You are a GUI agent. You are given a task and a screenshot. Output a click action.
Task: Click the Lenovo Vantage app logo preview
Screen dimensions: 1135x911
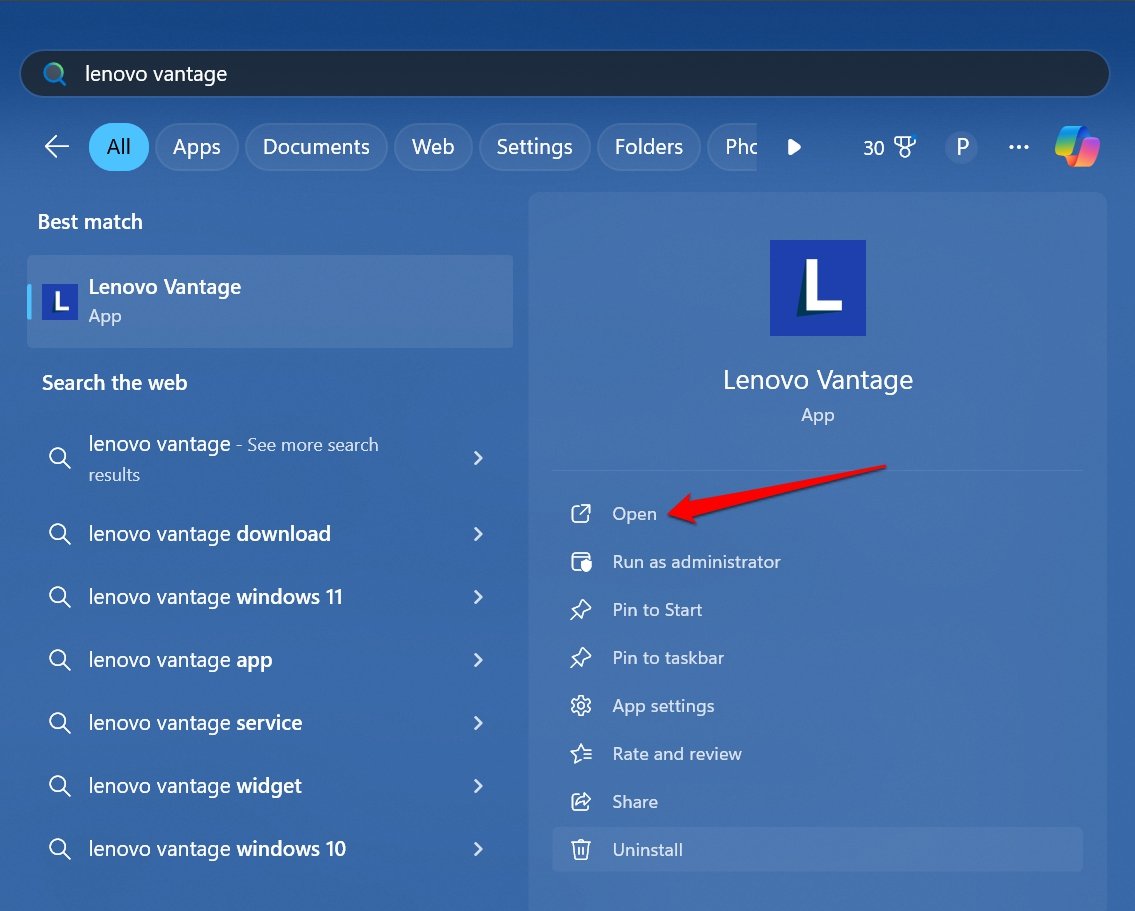pos(817,287)
